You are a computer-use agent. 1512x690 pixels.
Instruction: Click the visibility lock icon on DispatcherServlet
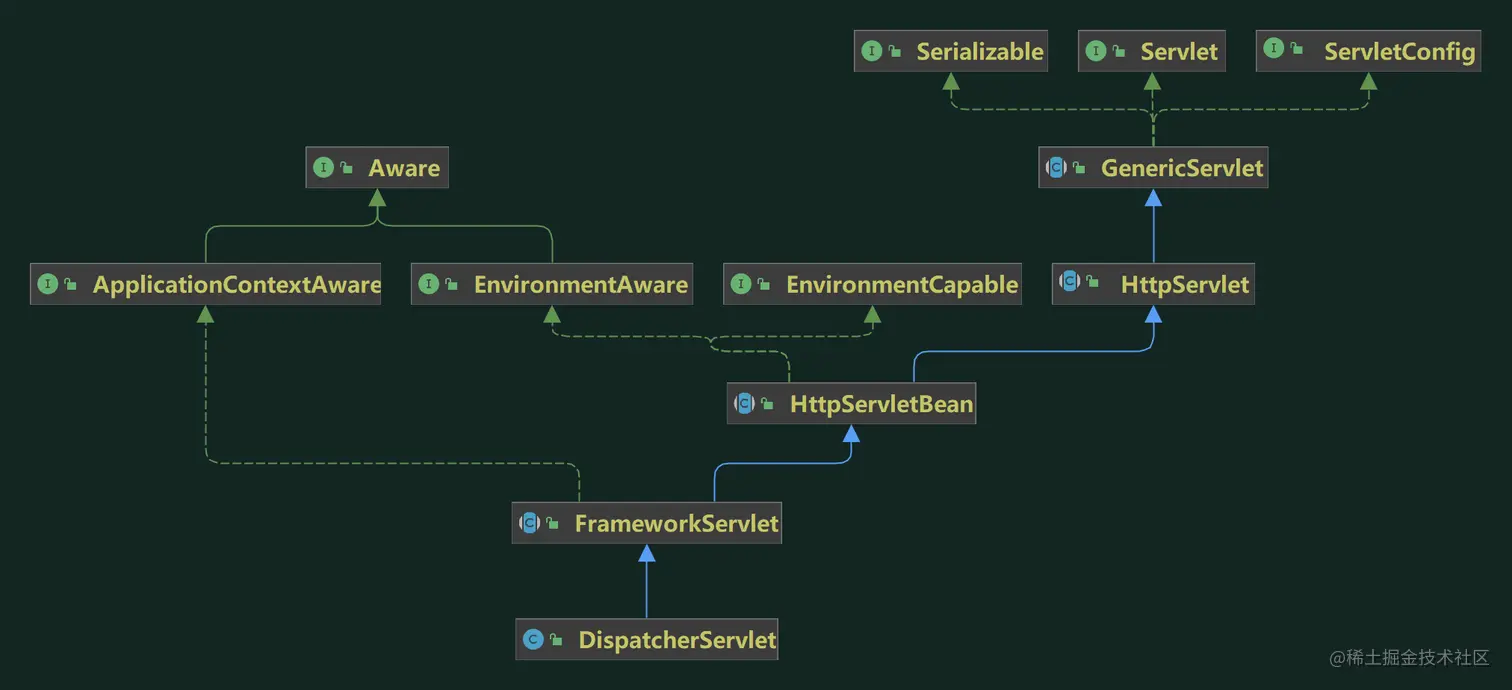pos(557,639)
